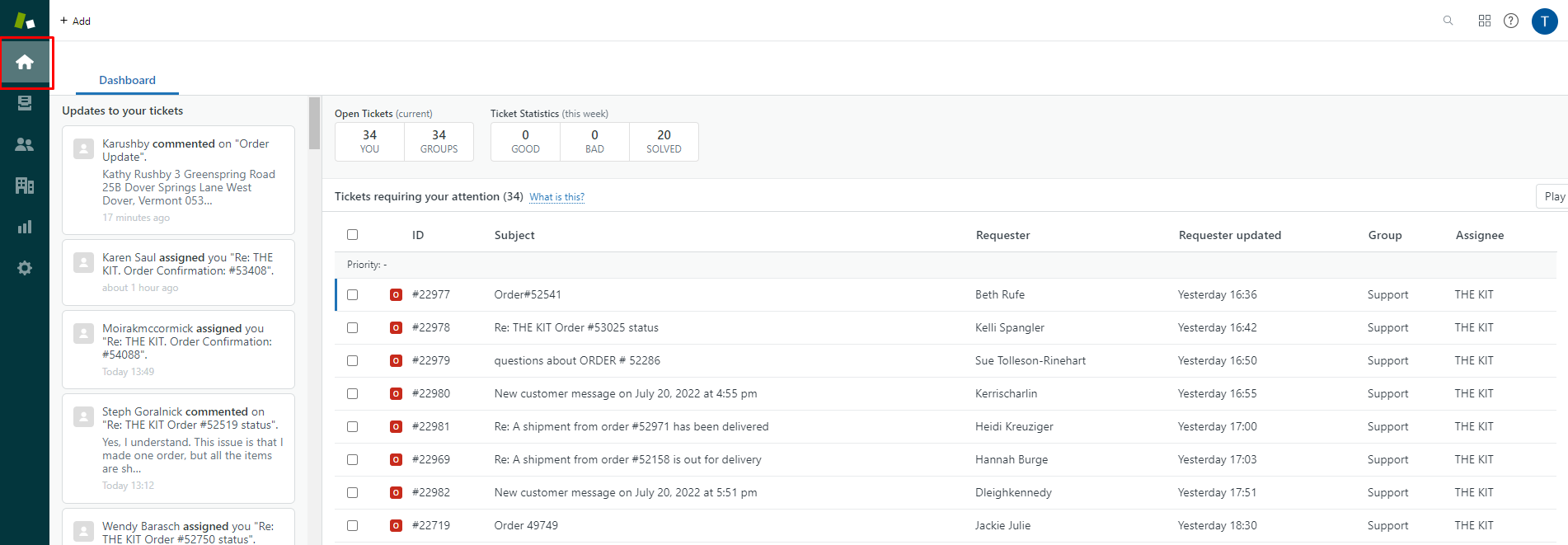Open the Admin settings gear icon
The height and width of the screenshot is (545, 1568).
pos(25,268)
